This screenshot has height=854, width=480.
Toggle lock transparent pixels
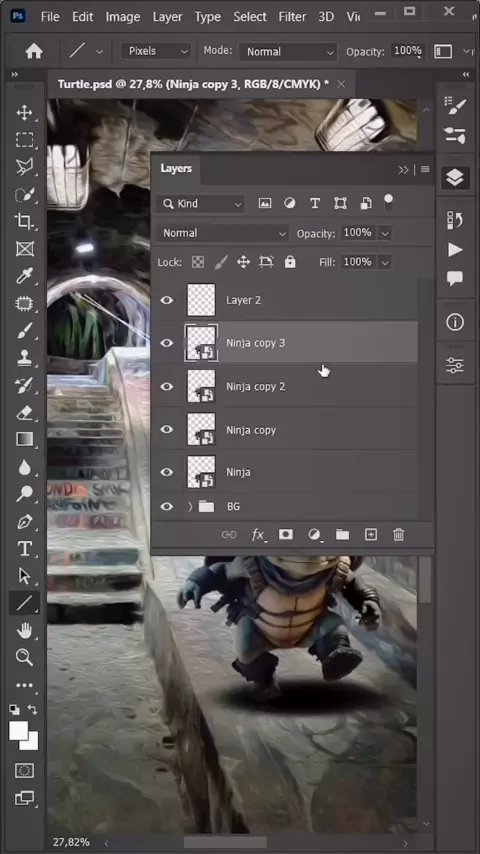coord(197,263)
